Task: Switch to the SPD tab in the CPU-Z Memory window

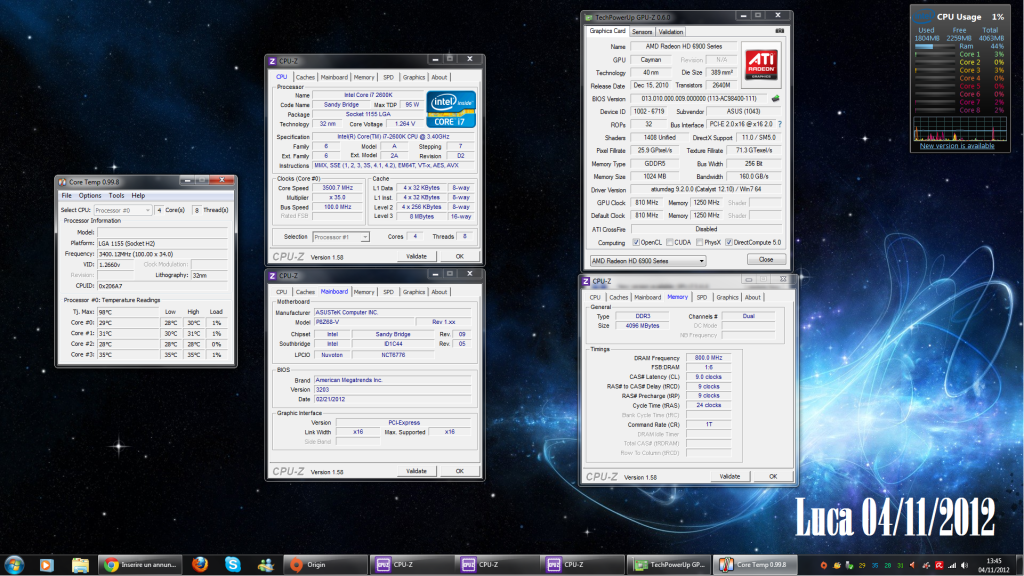Action: (x=701, y=298)
